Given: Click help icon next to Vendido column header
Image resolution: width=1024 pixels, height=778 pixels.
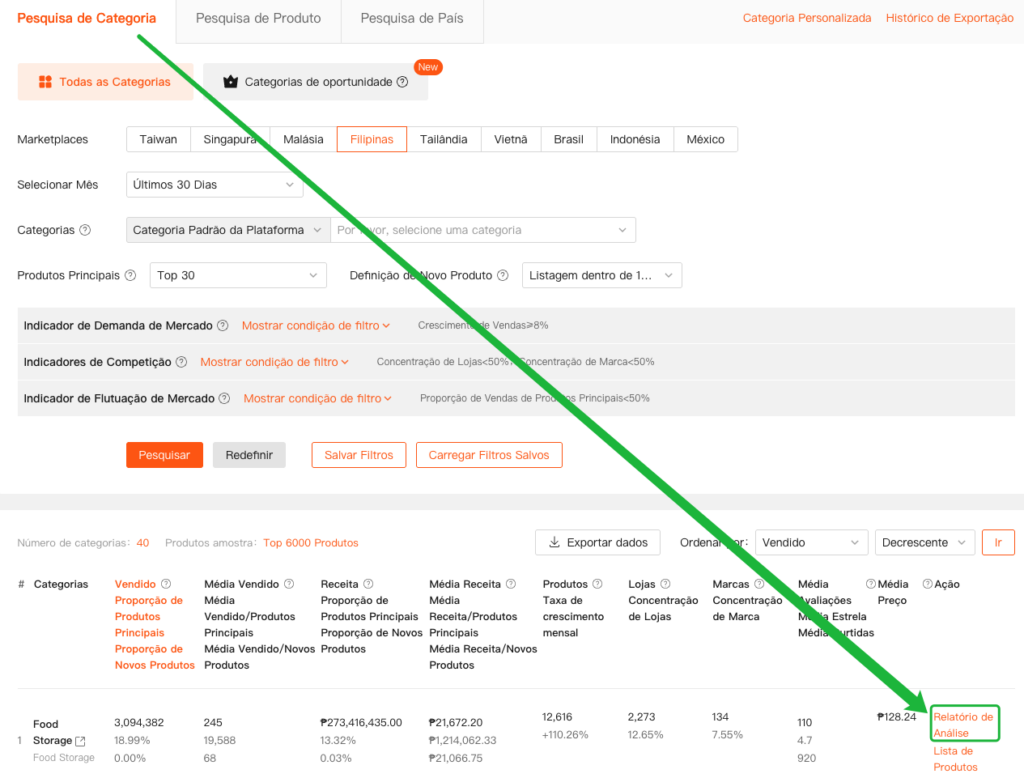Looking at the screenshot, I should 166,584.
